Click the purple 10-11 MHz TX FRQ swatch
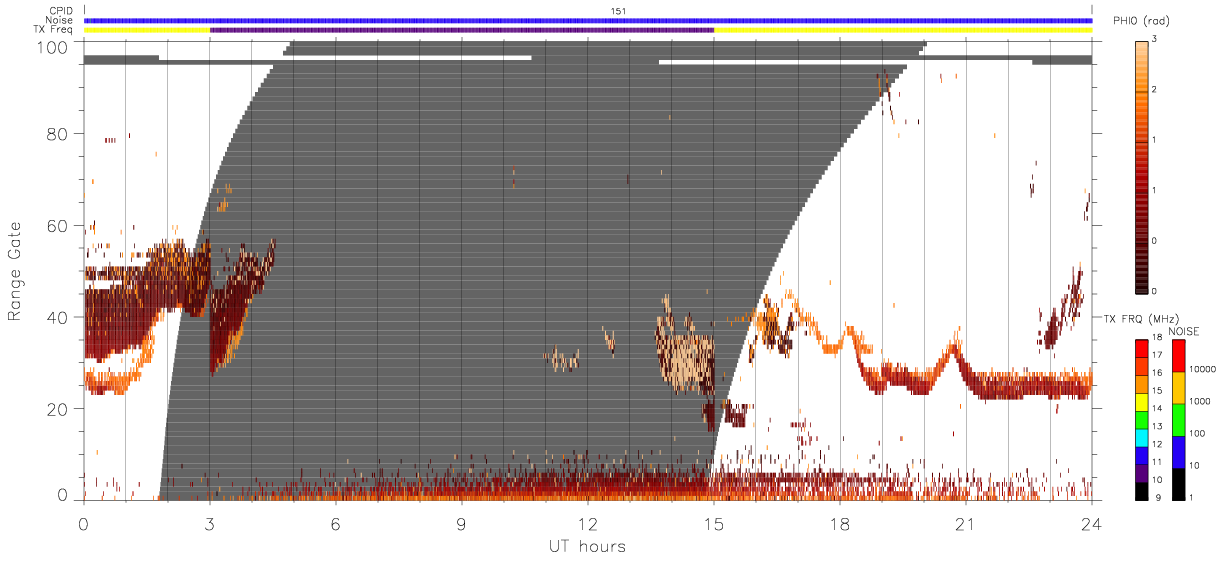 (1142, 474)
